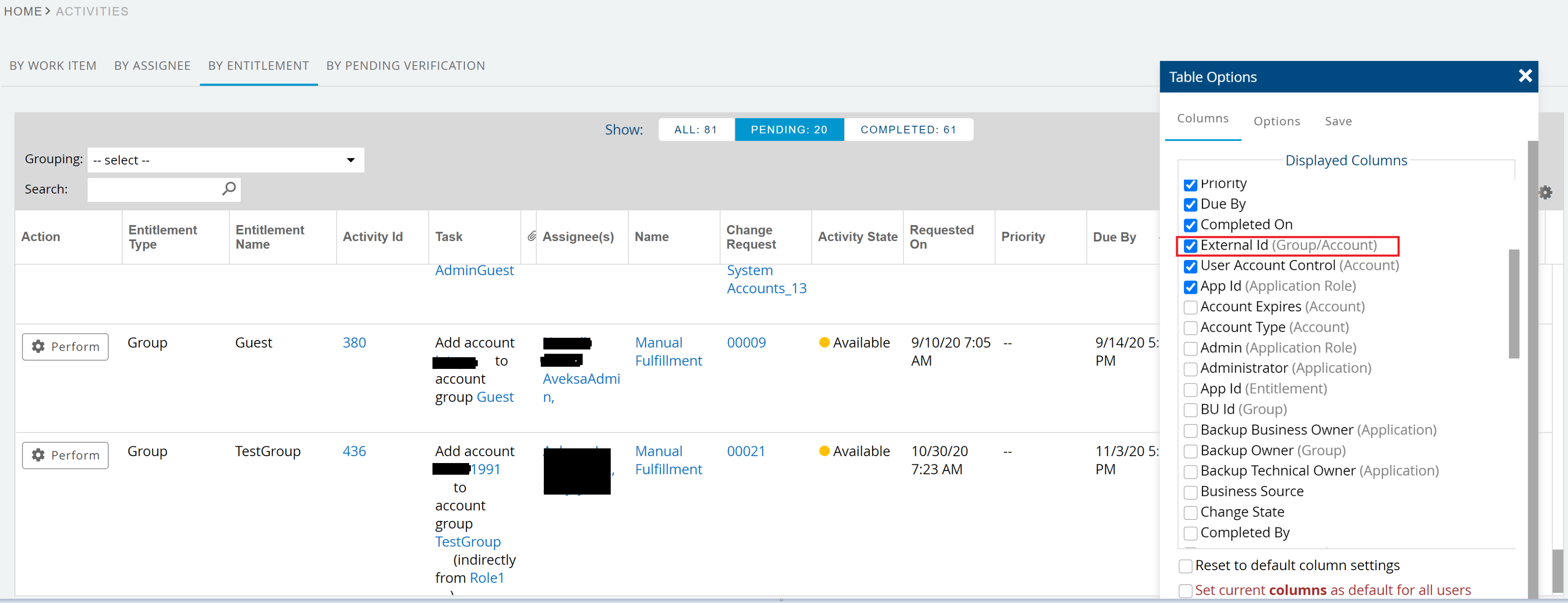Click the search magnifier icon
The image size is (1568, 603).
coord(229,189)
